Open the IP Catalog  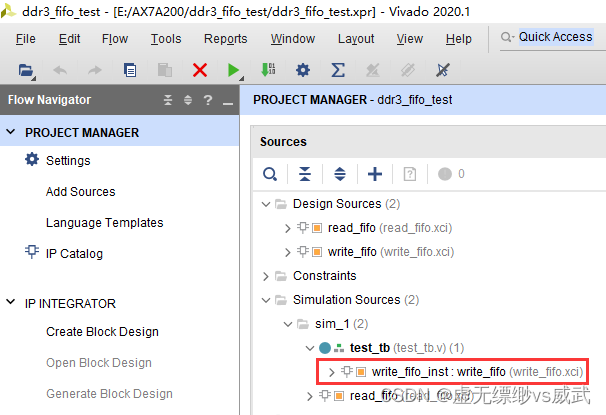click(74, 253)
